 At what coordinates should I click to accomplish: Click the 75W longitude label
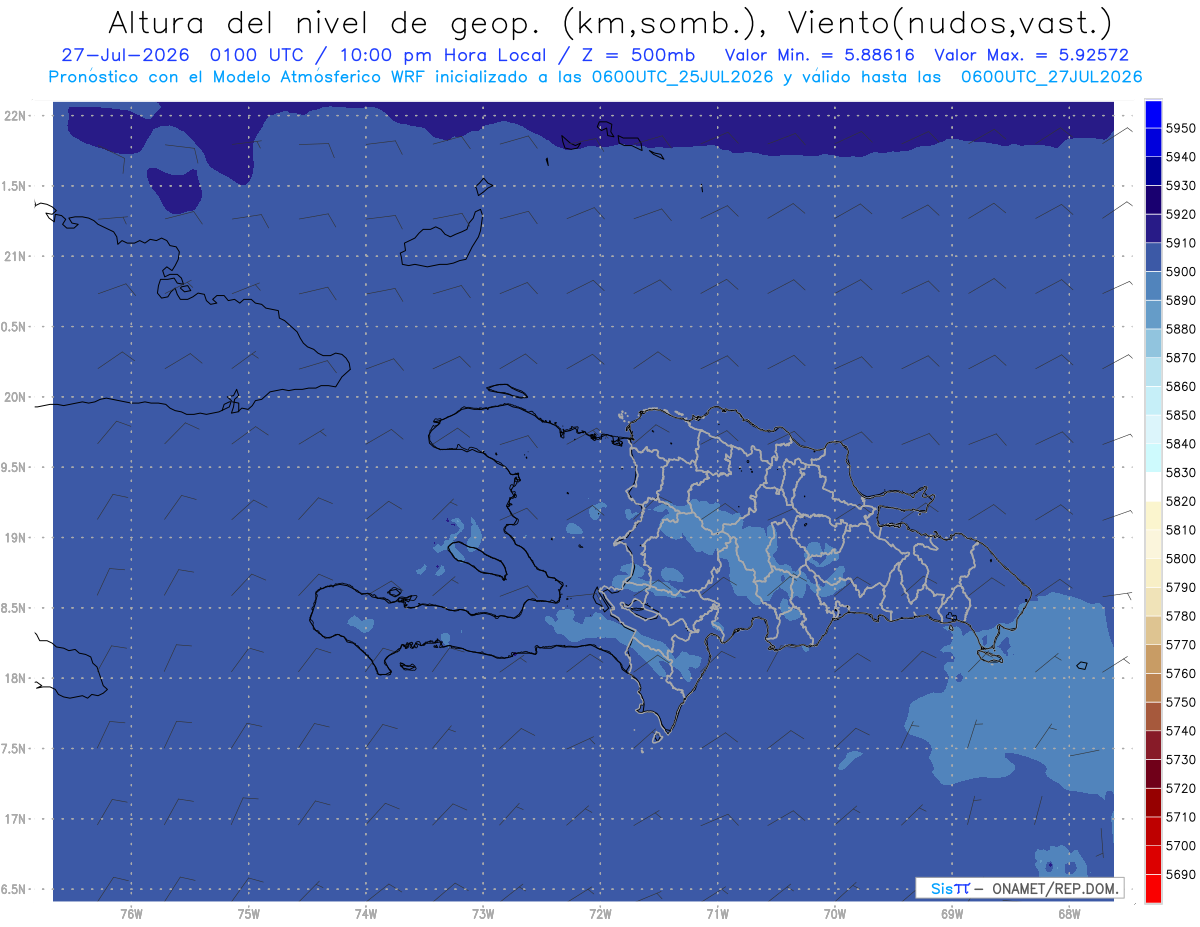(249, 913)
